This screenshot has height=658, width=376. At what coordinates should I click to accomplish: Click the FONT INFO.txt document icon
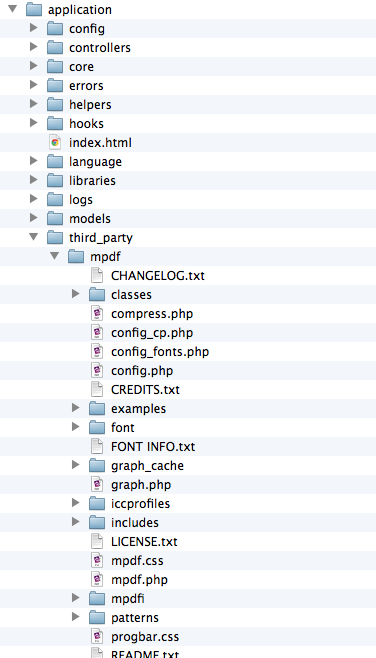pos(97,446)
